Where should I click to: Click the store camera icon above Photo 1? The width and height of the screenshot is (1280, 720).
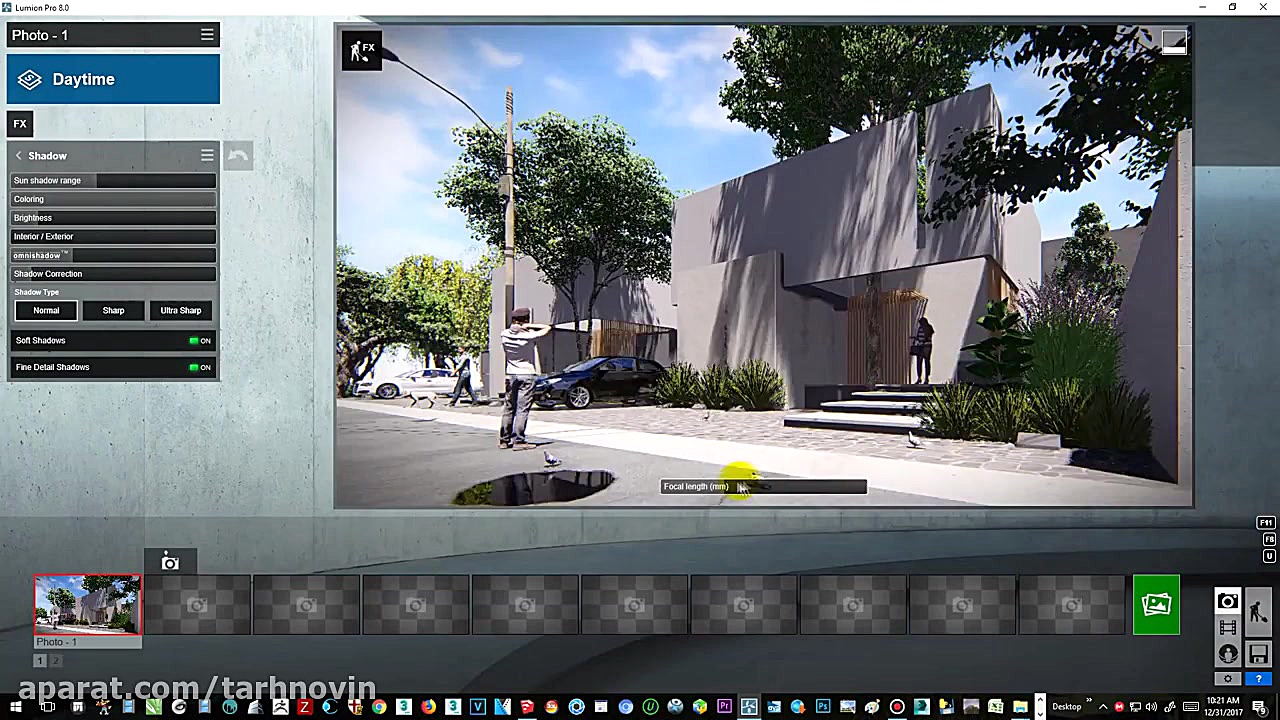[x=170, y=563]
